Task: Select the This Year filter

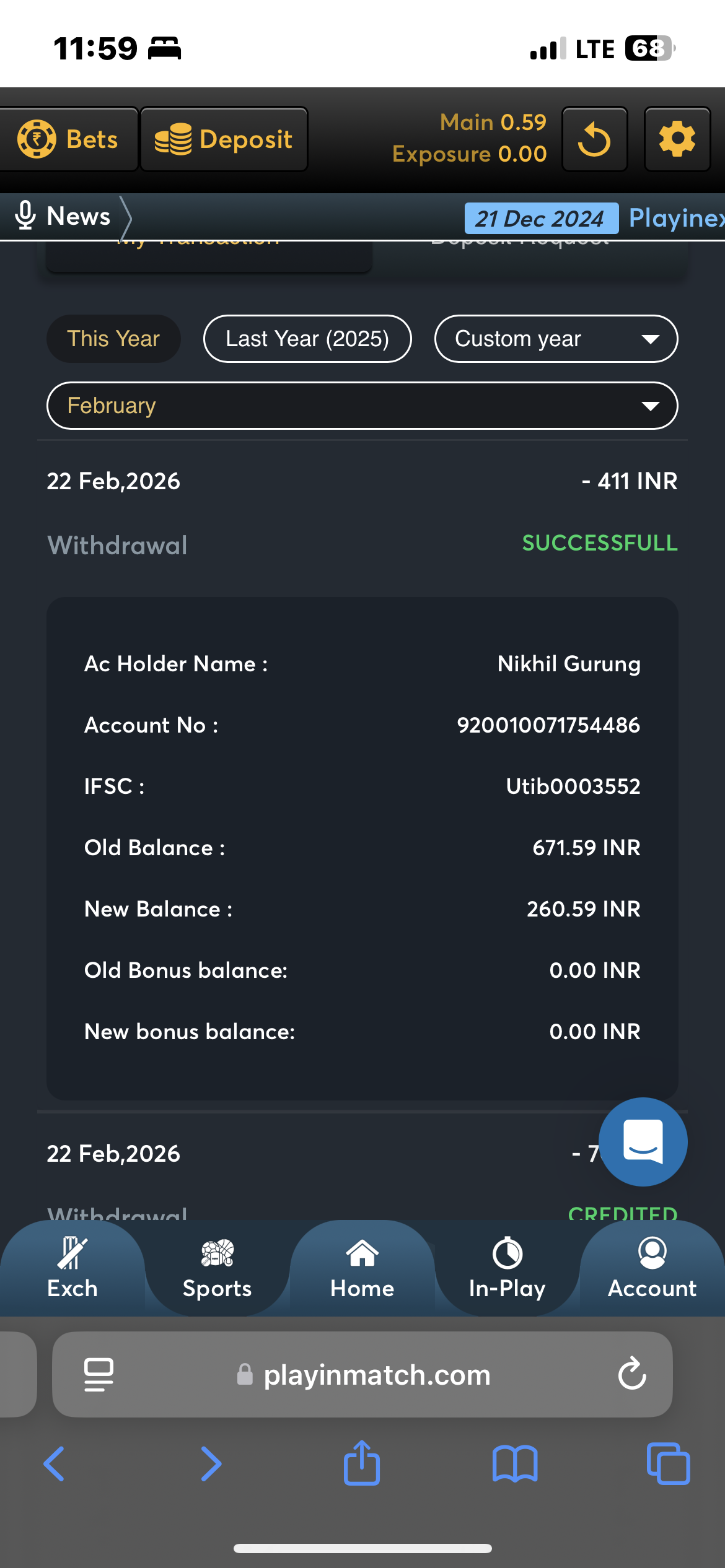Action: (113, 339)
